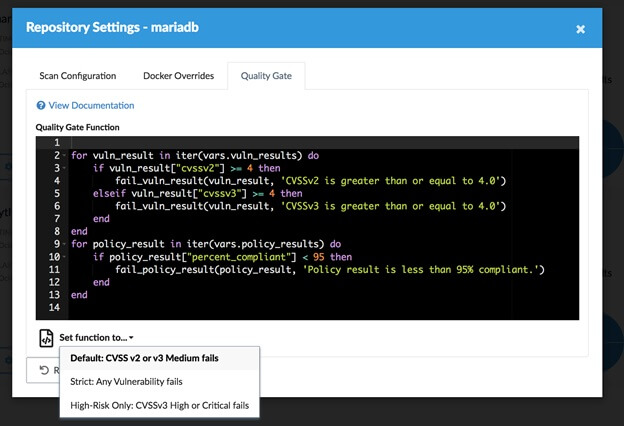Open the Docker Overrides tab

[178, 76]
